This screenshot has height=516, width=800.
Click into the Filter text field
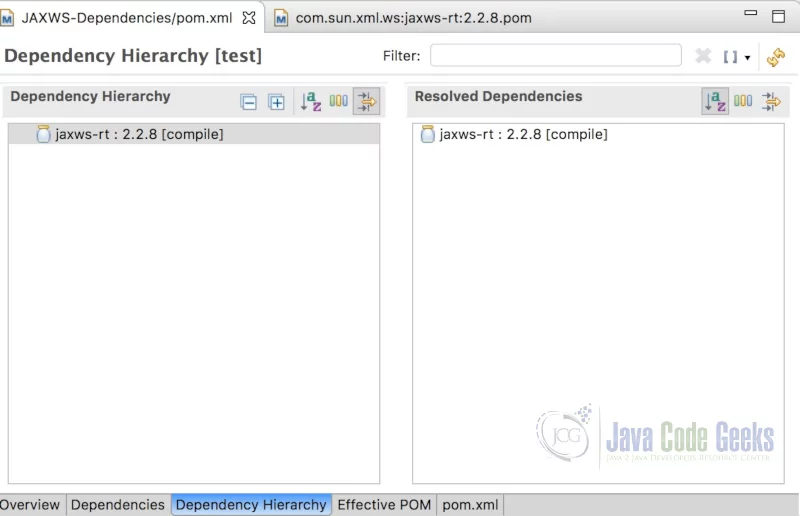pyautogui.click(x=556, y=55)
